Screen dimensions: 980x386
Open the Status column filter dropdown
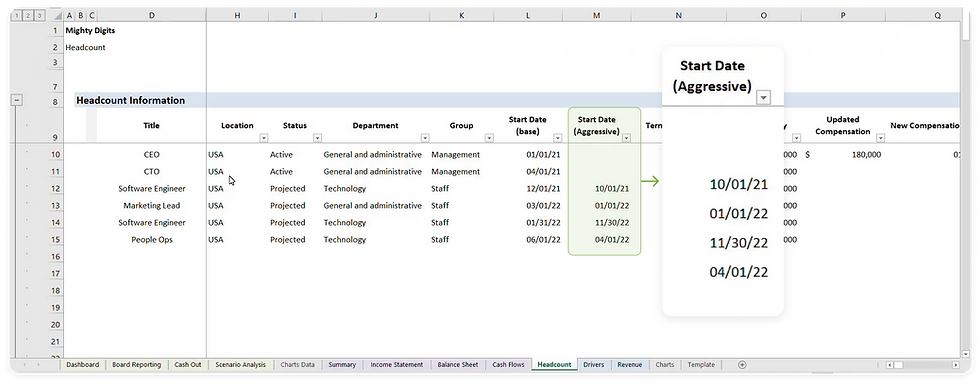tap(317, 138)
